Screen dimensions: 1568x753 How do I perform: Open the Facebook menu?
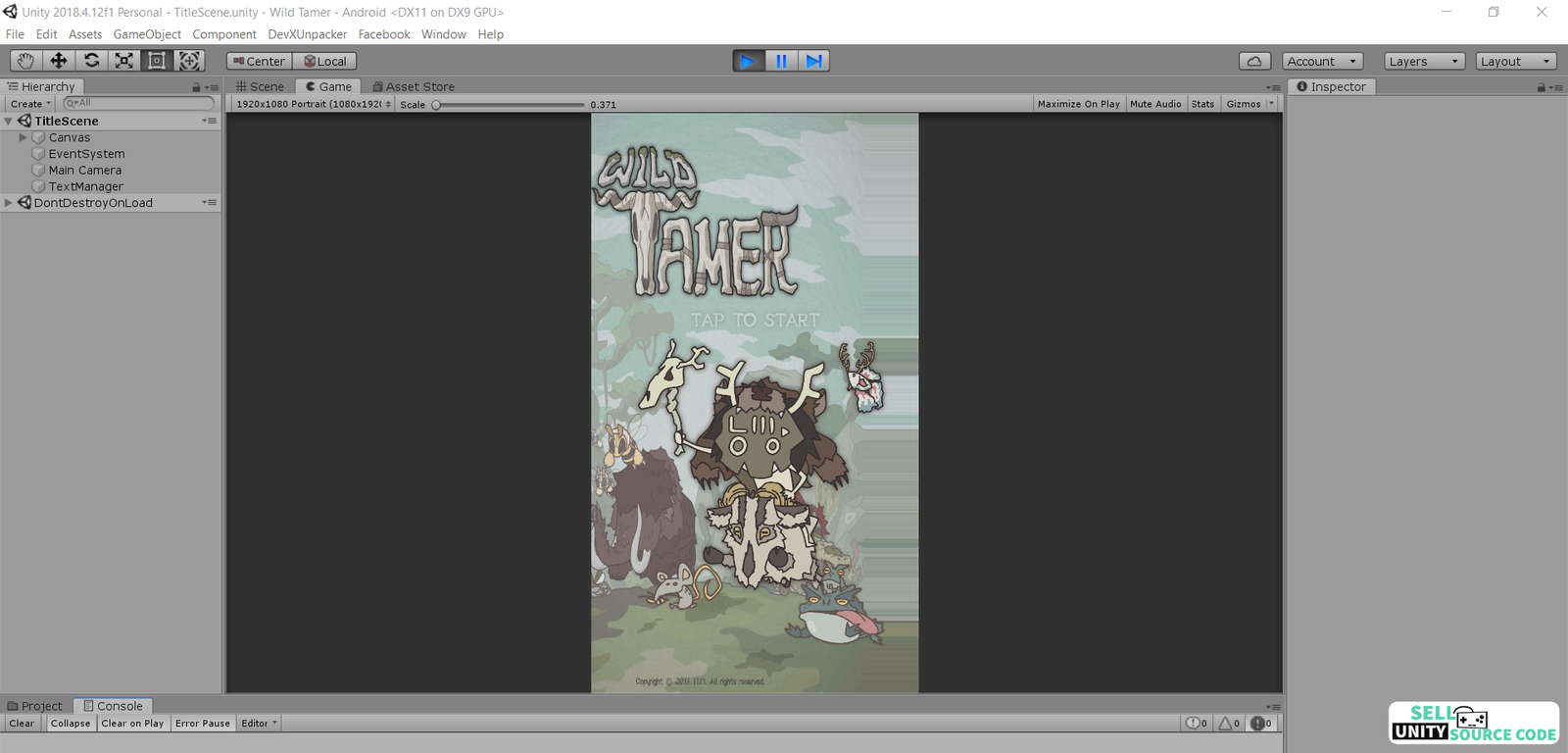(x=384, y=34)
